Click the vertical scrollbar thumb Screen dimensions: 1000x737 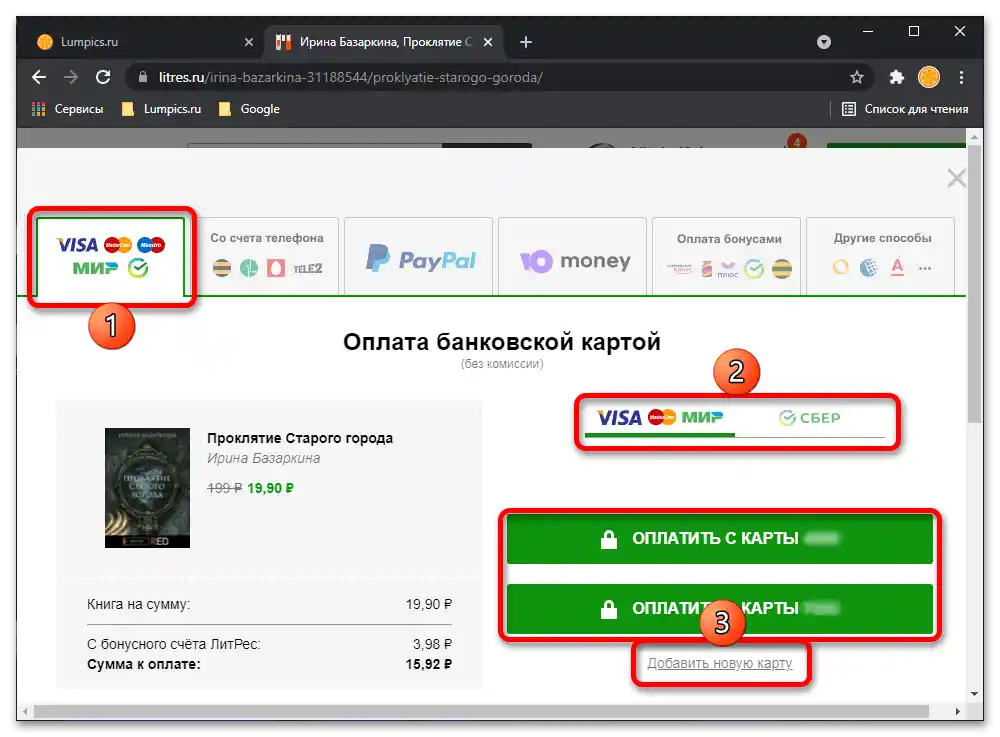pyautogui.click(x=974, y=284)
